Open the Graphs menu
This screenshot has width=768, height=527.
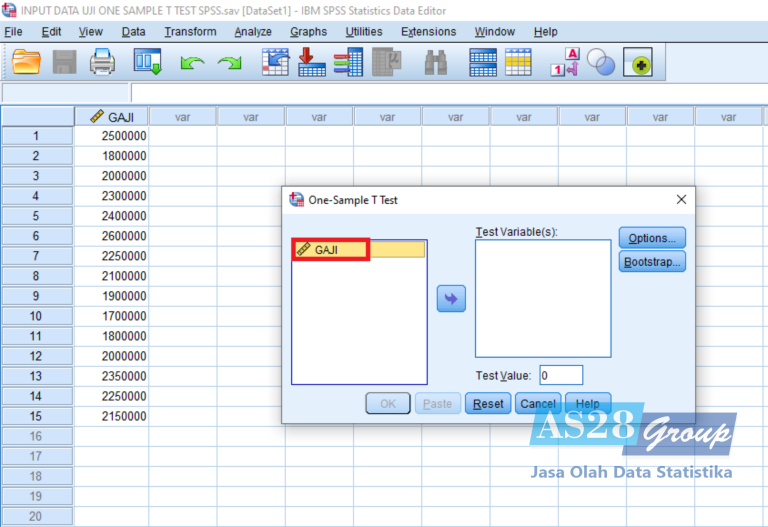[x=308, y=32]
